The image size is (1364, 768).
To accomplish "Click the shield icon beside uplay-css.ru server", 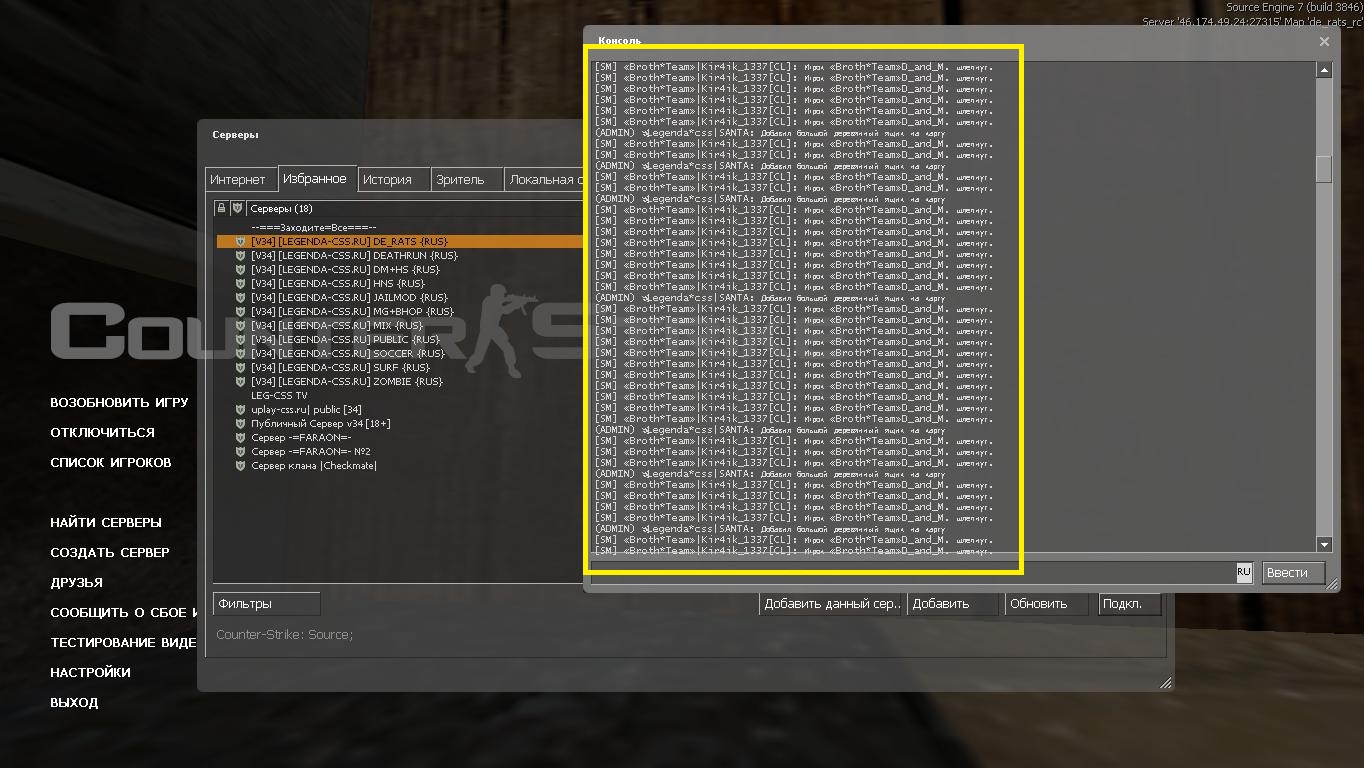I will click(240, 409).
